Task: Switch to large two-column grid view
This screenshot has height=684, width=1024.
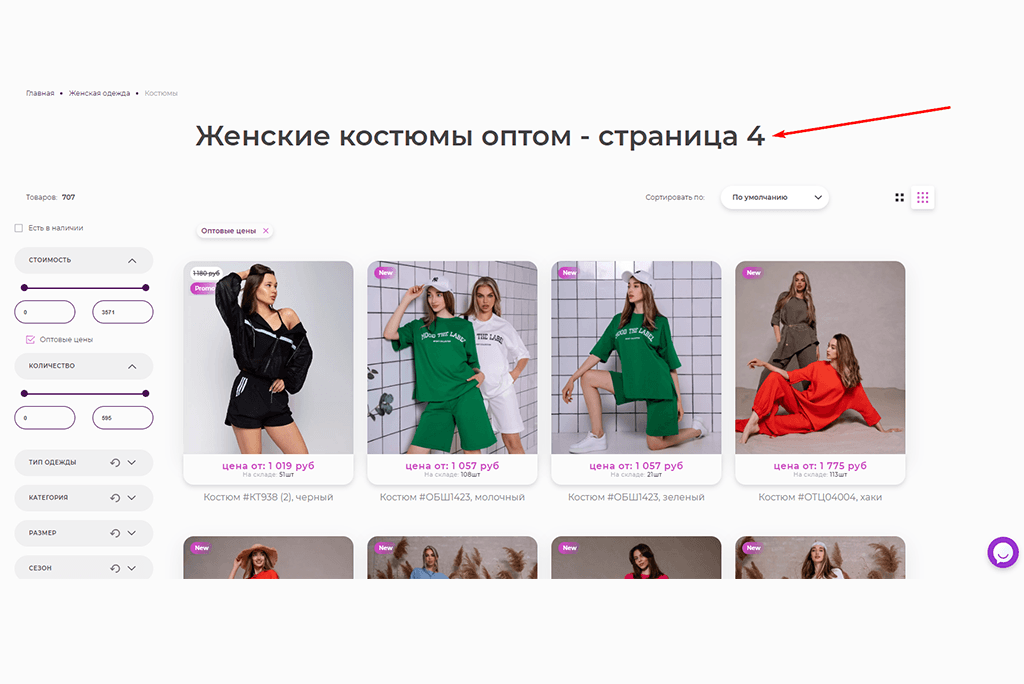Action: [899, 197]
